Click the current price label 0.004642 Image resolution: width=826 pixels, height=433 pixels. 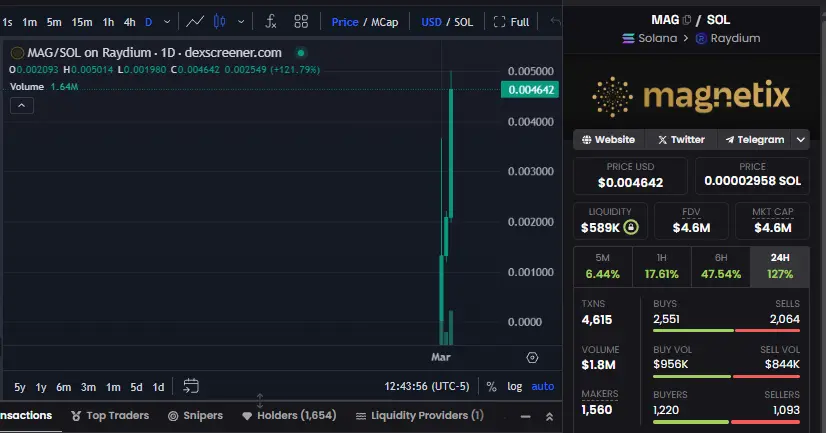coord(530,90)
